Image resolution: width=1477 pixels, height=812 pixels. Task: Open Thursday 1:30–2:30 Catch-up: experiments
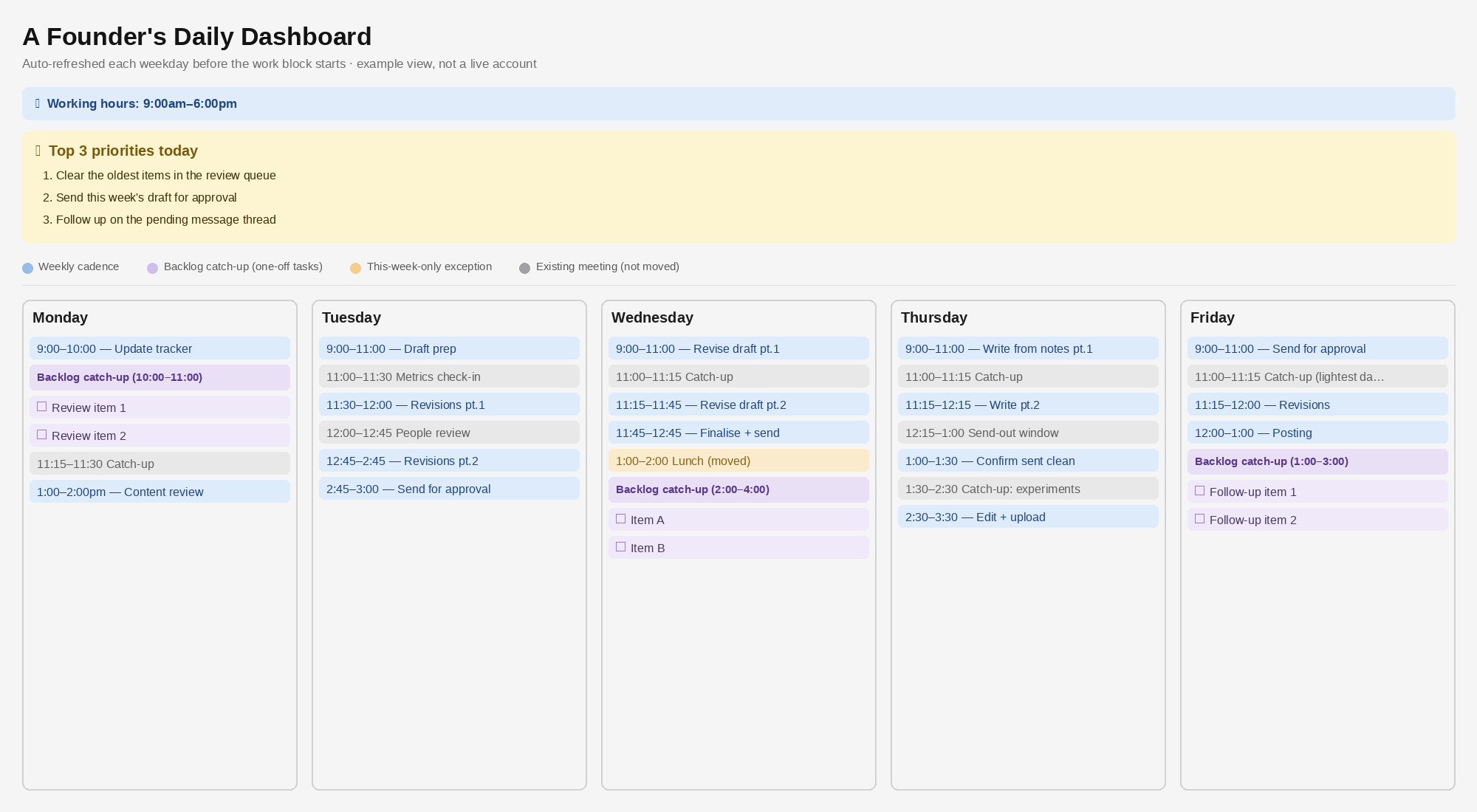point(1028,489)
